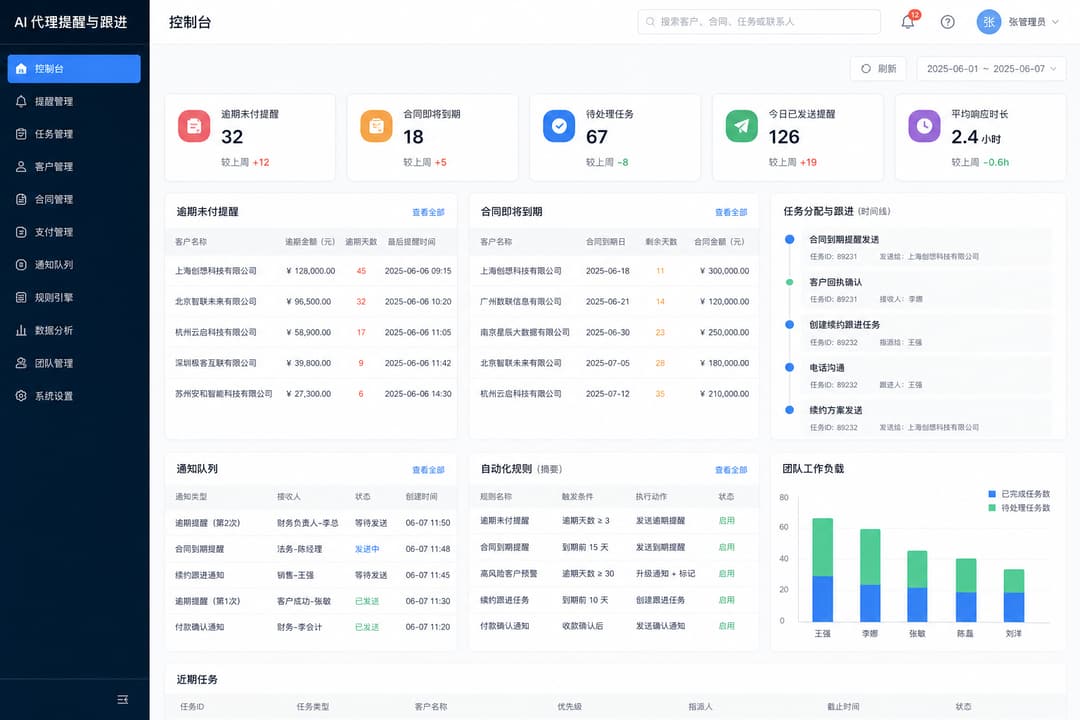
Task: Click 续约跟进任务 rule name
Action: (505, 600)
